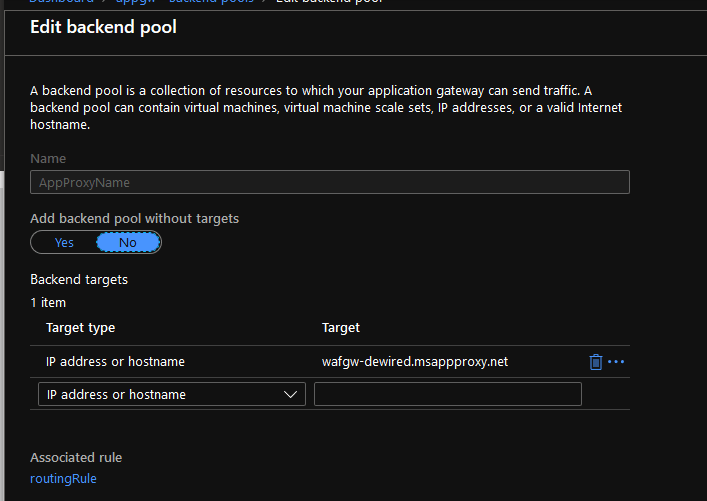Click the Backend targets section label
The image size is (707, 501).
[79, 280]
